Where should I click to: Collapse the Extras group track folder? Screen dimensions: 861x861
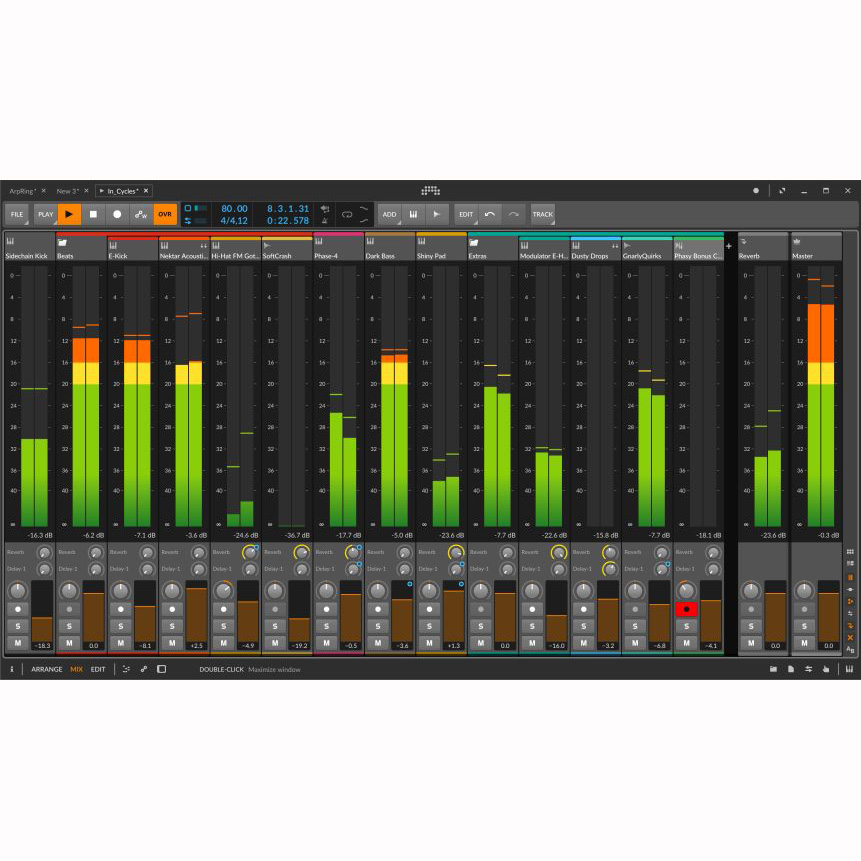pyautogui.click(x=474, y=242)
